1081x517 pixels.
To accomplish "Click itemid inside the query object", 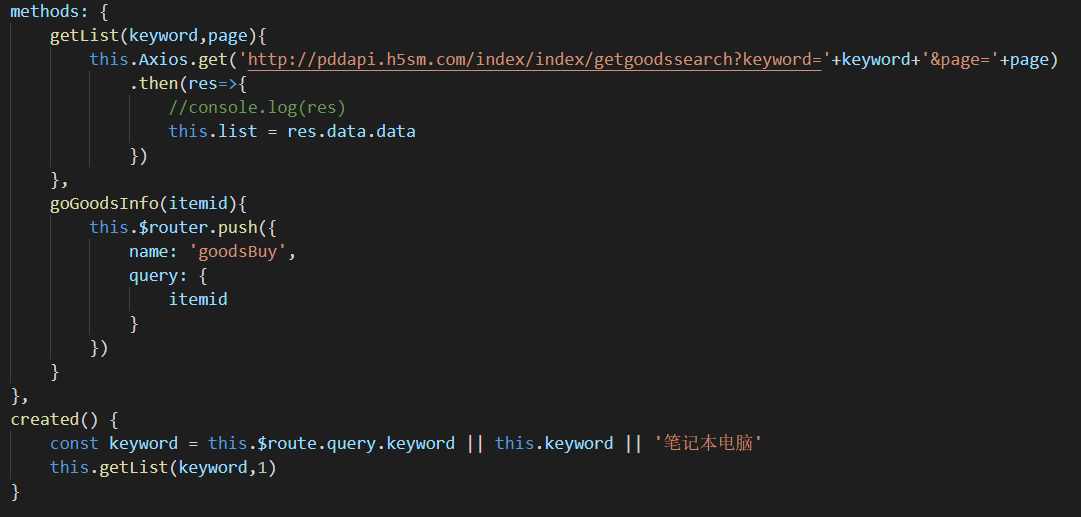I will click(x=198, y=300).
